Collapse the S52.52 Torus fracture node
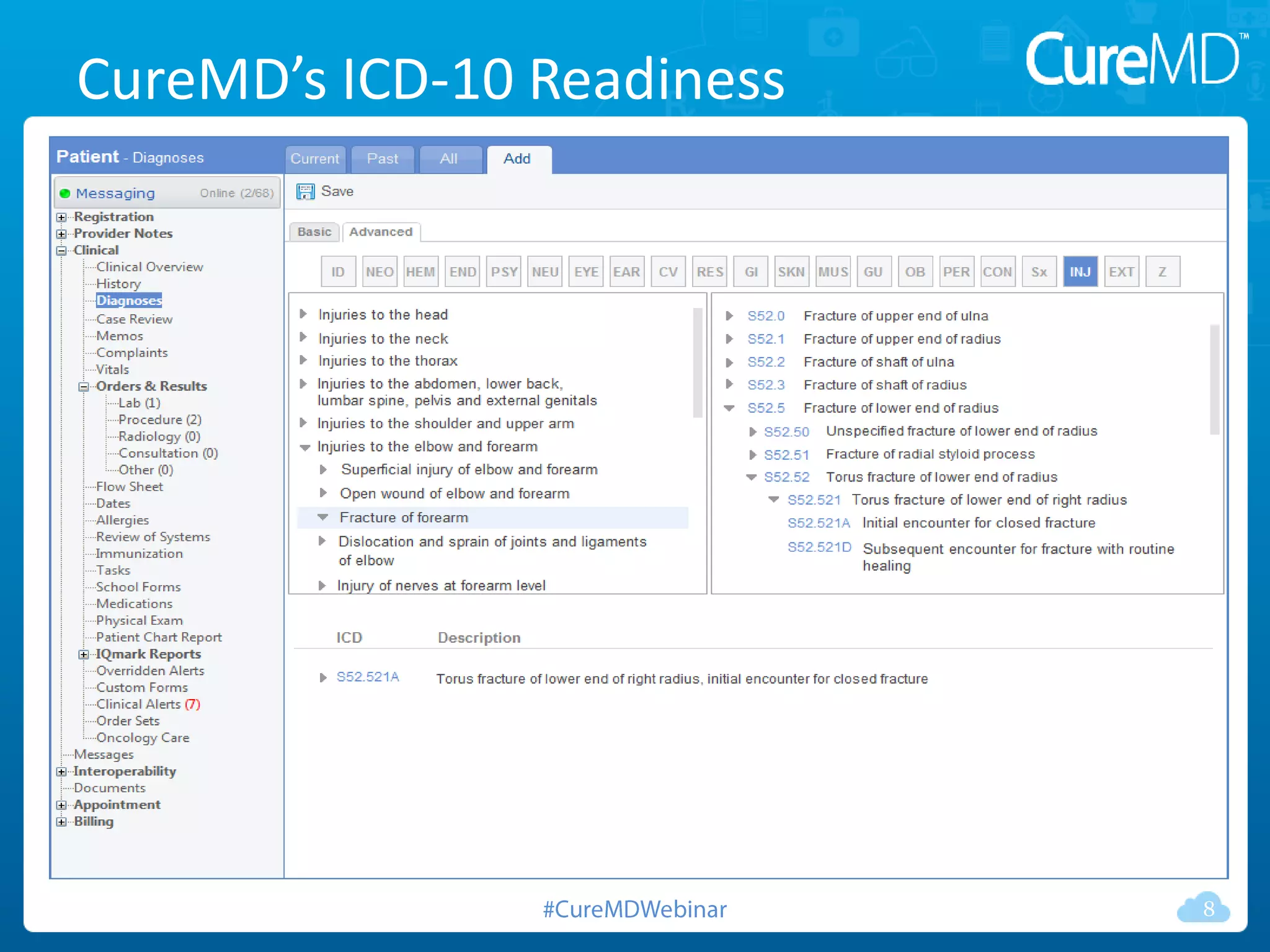 click(x=752, y=477)
